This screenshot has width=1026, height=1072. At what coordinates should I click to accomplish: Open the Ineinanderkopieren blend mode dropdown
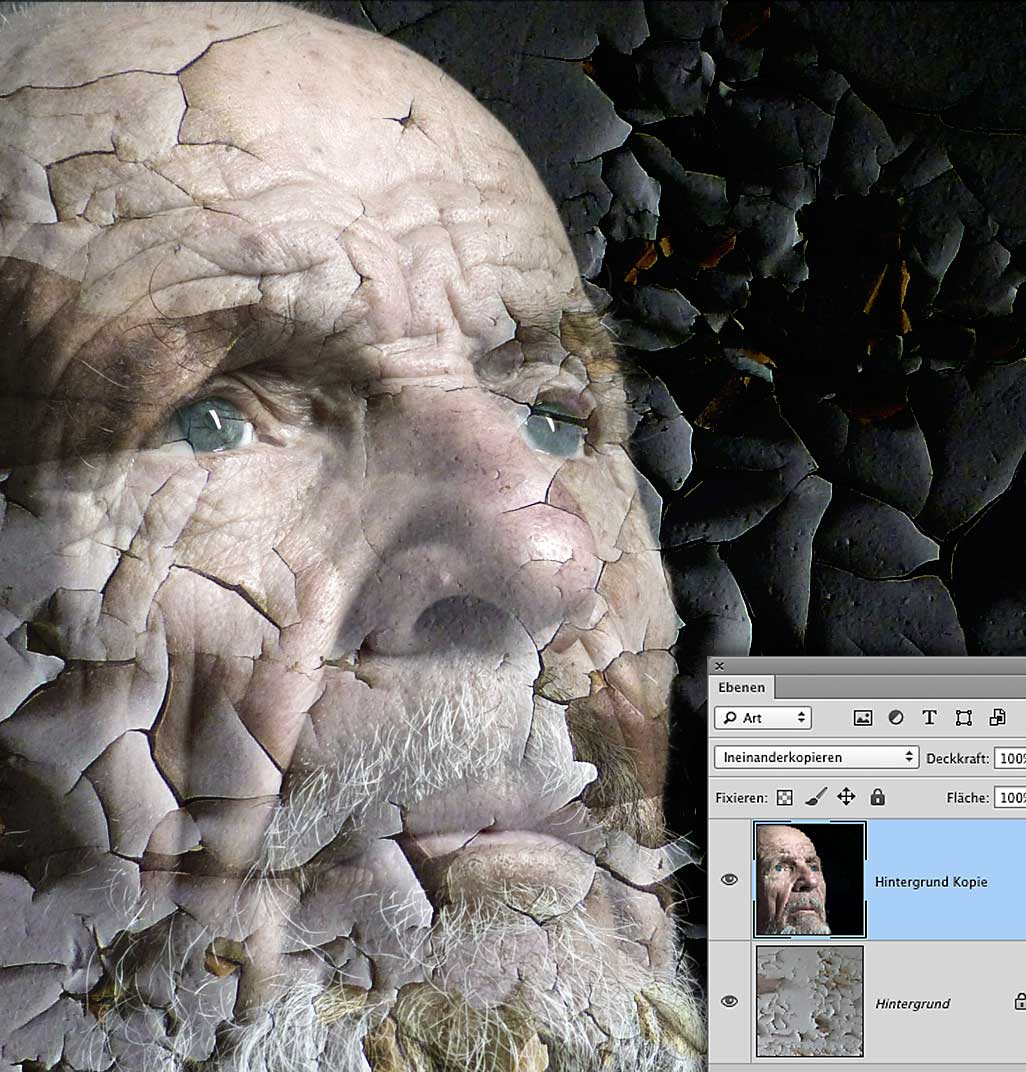click(x=816, y=757)
